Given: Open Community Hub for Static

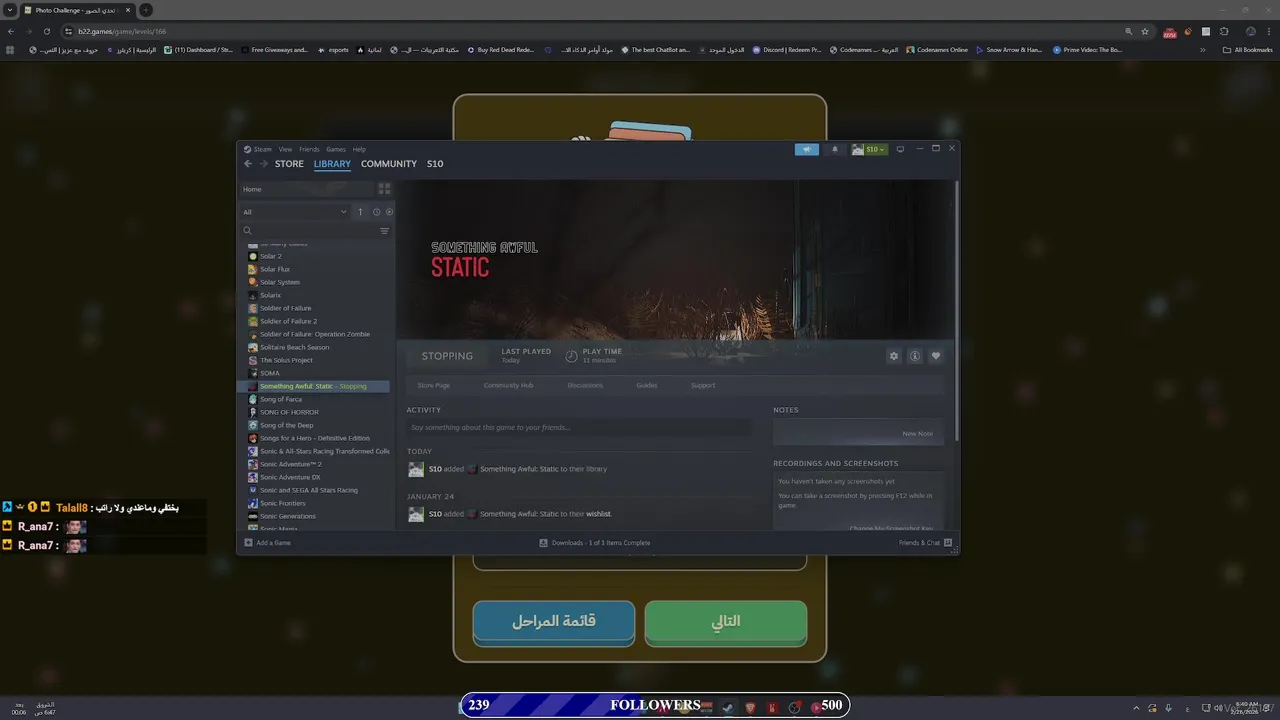Looking at the screenshot, I should (x=508, y=385).
